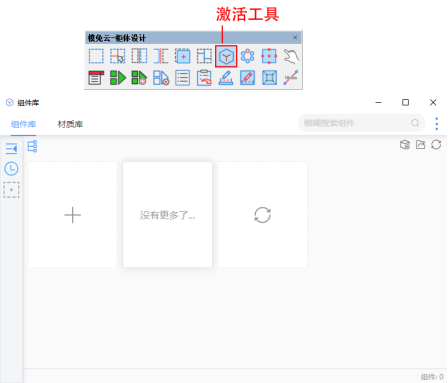448x383 pixels.
Task: Toggle the tree structure view icon
Action: [x=32, y=146]
